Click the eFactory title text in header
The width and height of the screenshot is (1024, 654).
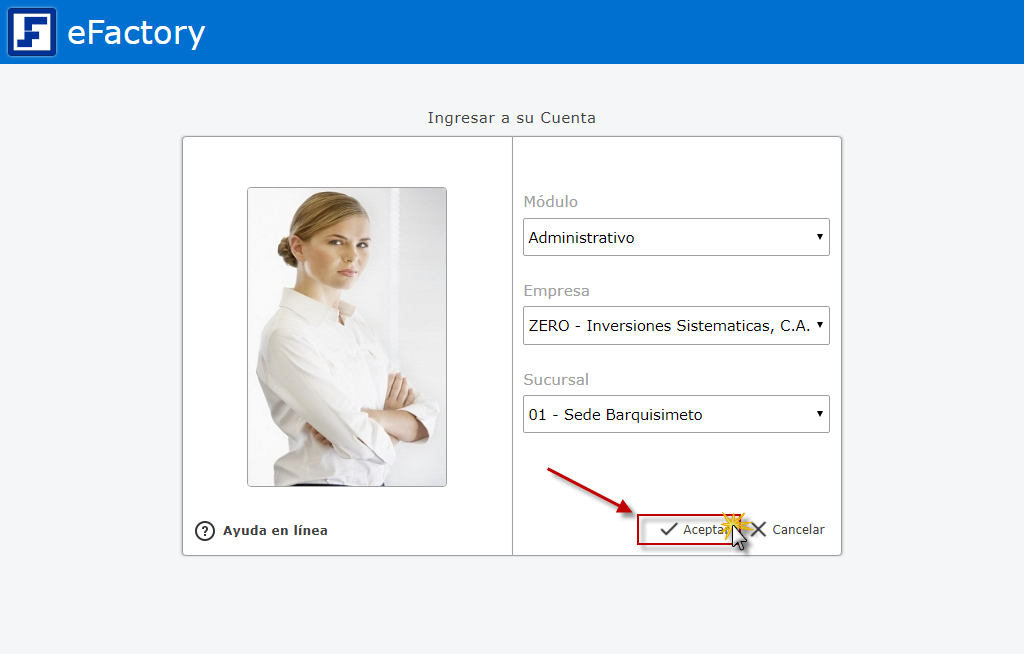(136, 33)
